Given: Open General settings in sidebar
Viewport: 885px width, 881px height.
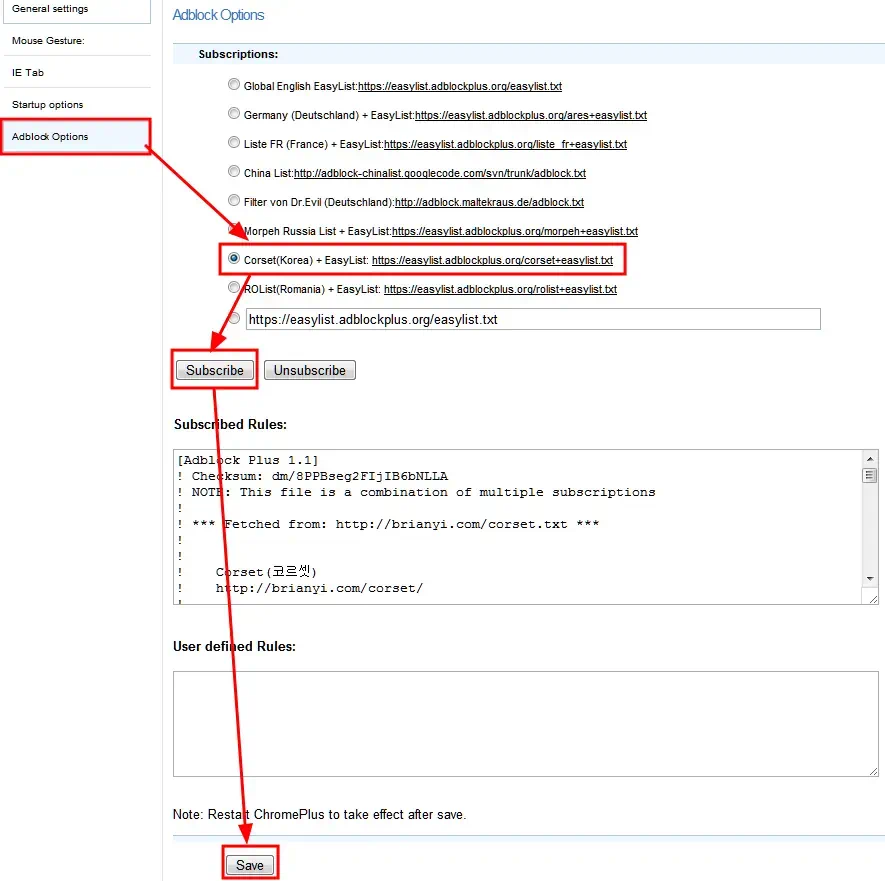Looking at the screenshot, I should (x=50, y=9).
